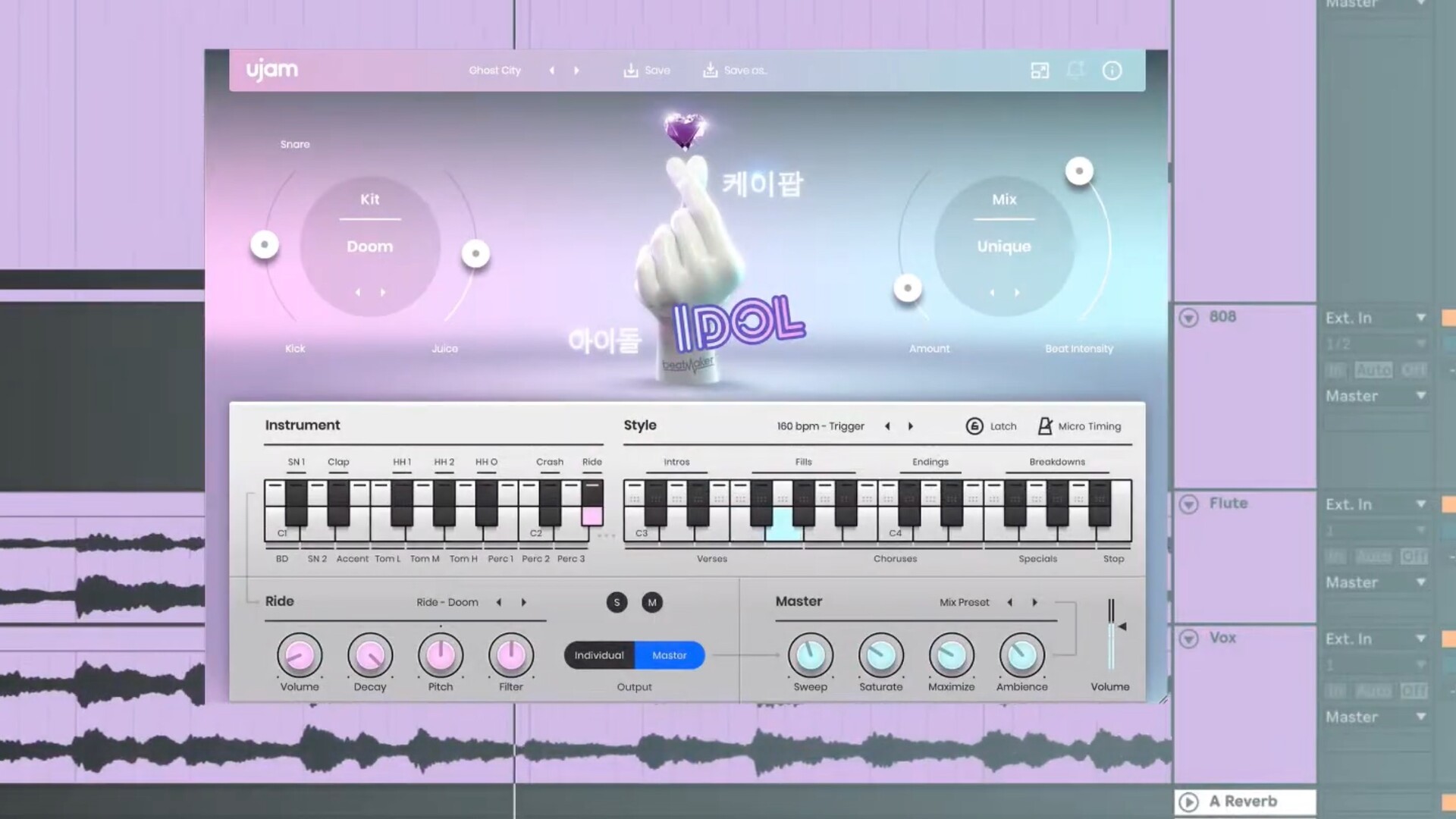1456x819 pixels.
Task: Toggle Flute track Off monitor button
Action: [1414, 557]
